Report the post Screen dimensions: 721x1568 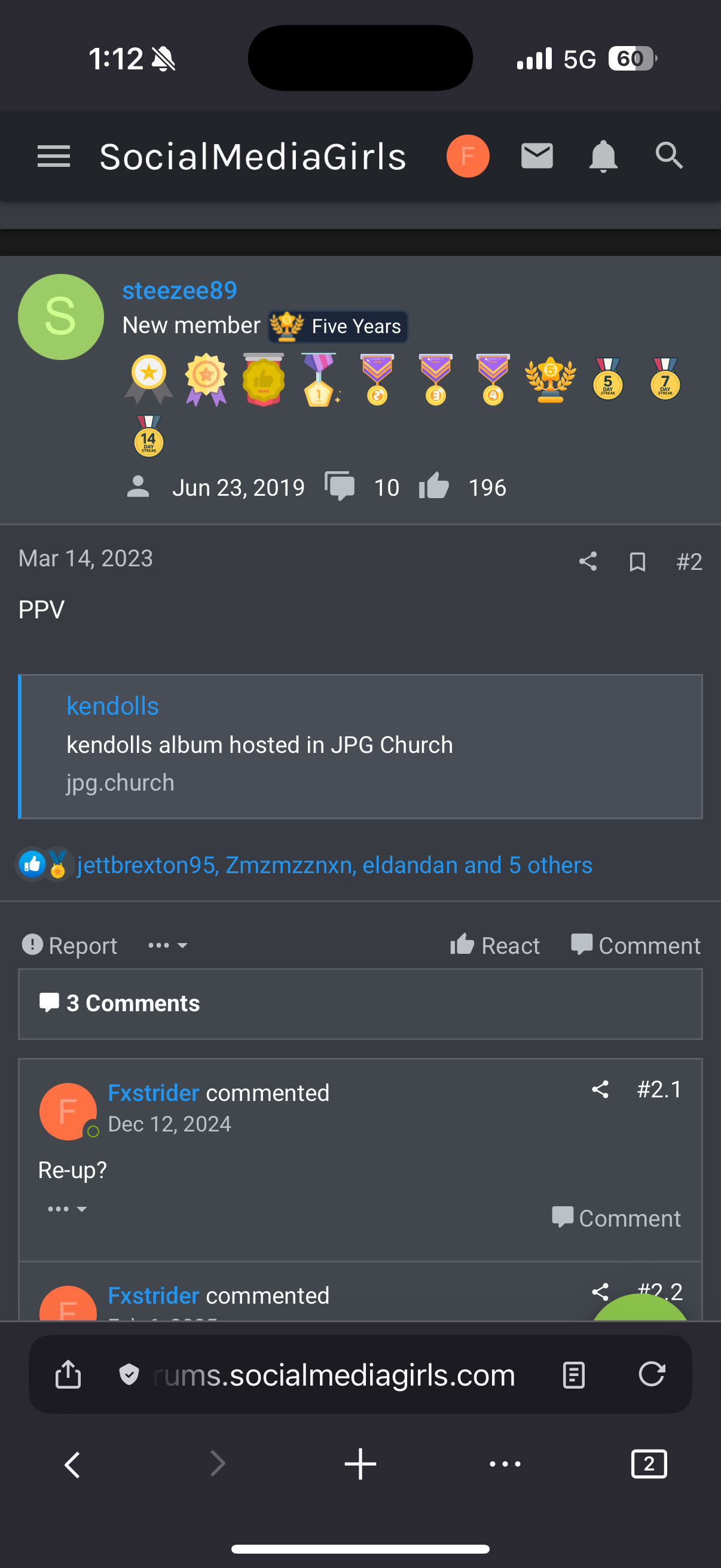pos(69,945)
